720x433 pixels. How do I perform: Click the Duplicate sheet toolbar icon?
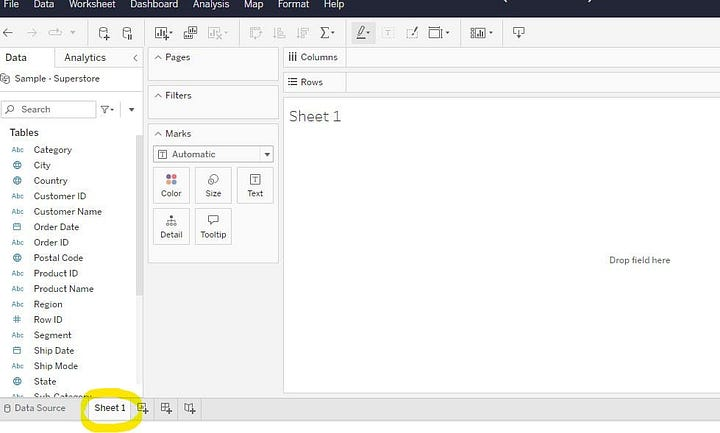point(190,33)
